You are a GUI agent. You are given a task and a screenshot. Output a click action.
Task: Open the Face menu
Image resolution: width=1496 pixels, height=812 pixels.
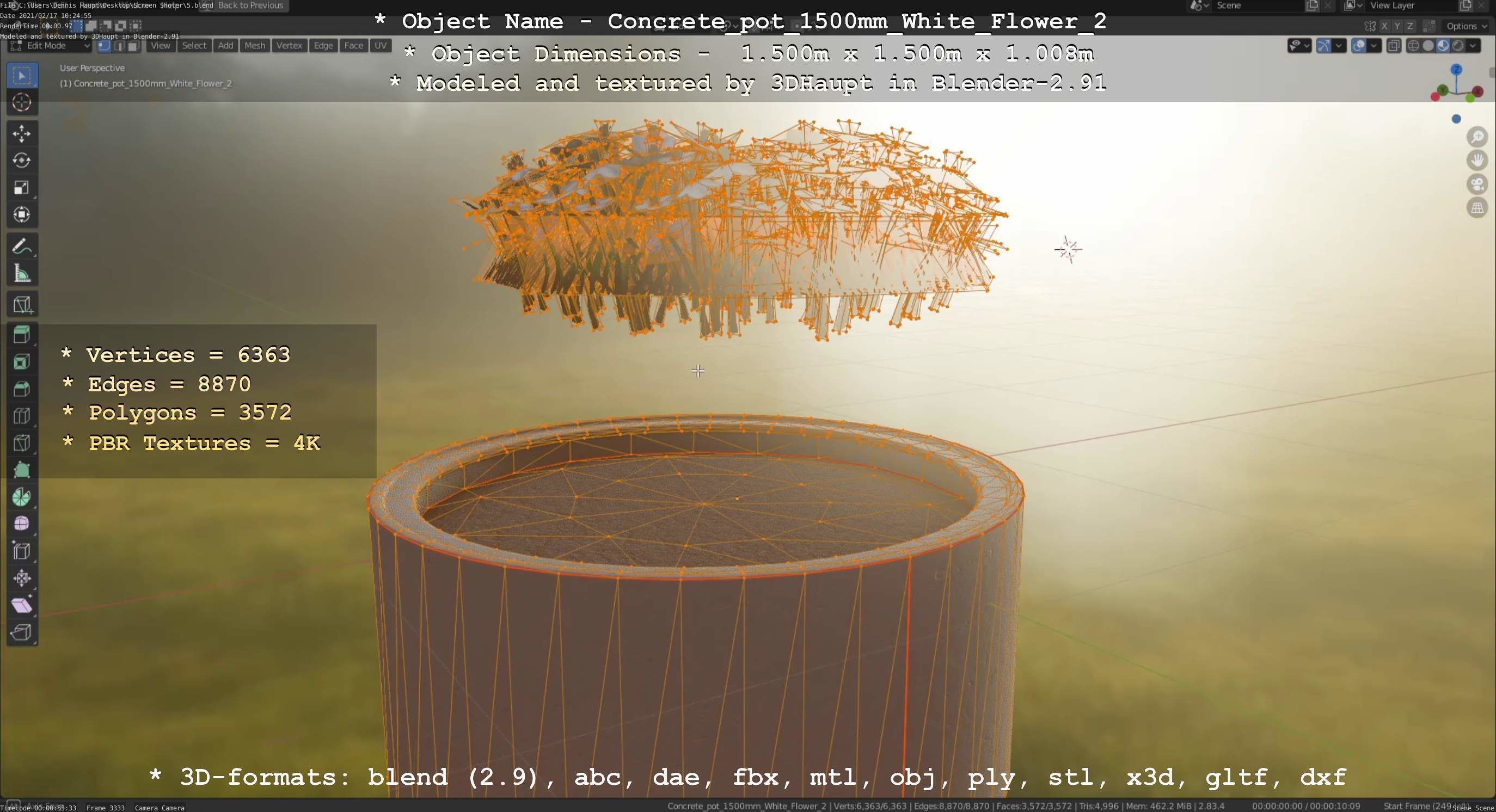point(353,46)
